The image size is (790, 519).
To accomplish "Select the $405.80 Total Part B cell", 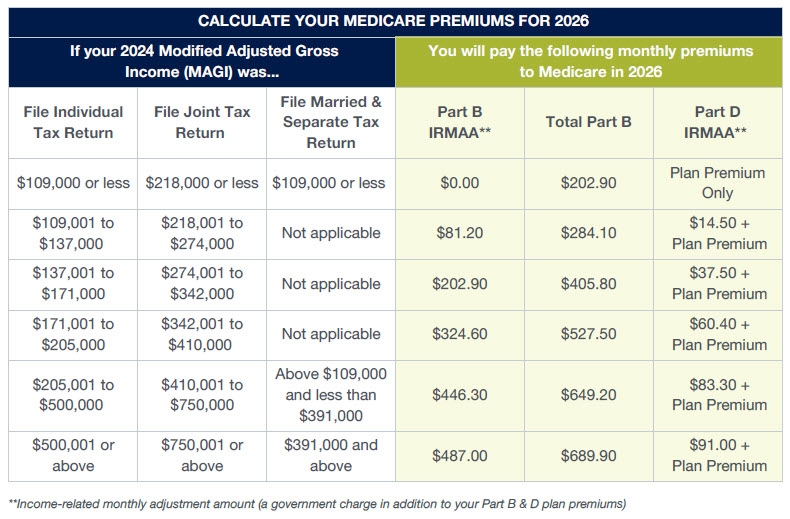I will [x=588, y=284].
